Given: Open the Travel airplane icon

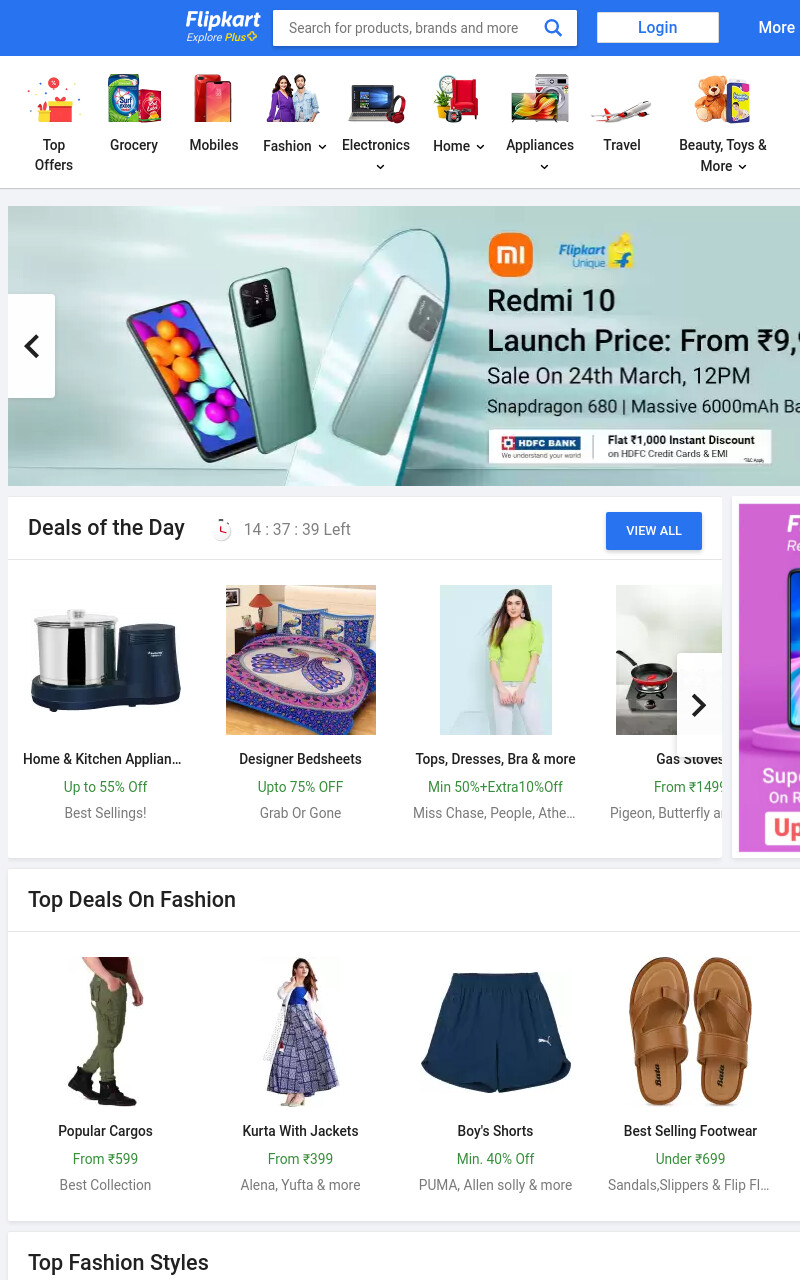Looking at the screenshot, I should click(x=622, y=99).
